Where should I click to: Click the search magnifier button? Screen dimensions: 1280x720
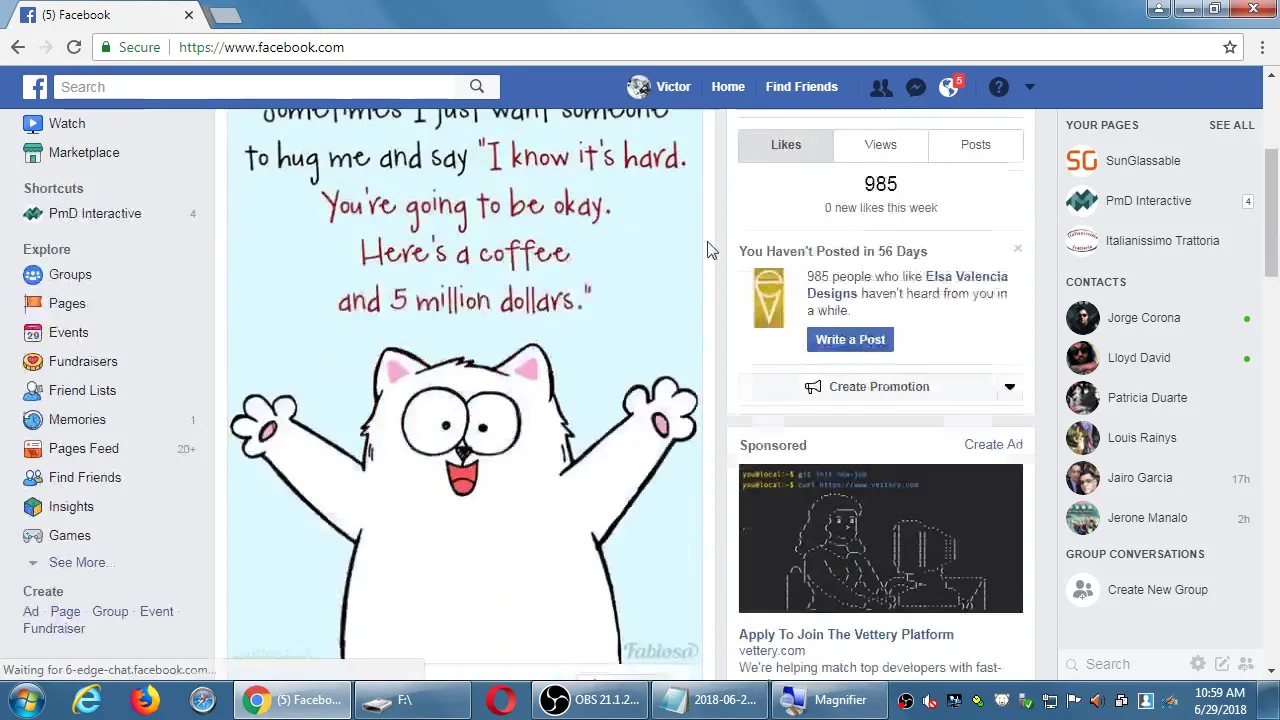pos(477,87)
